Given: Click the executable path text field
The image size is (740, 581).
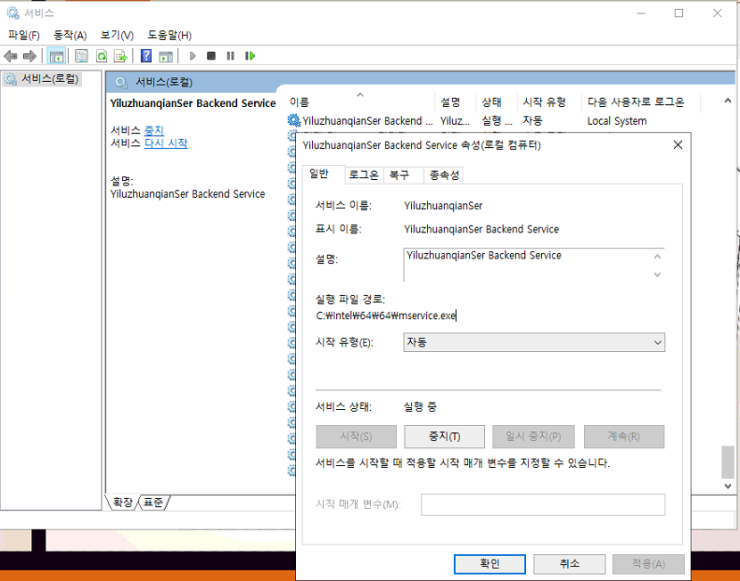Looking at the screenshot, I should 490,315.
